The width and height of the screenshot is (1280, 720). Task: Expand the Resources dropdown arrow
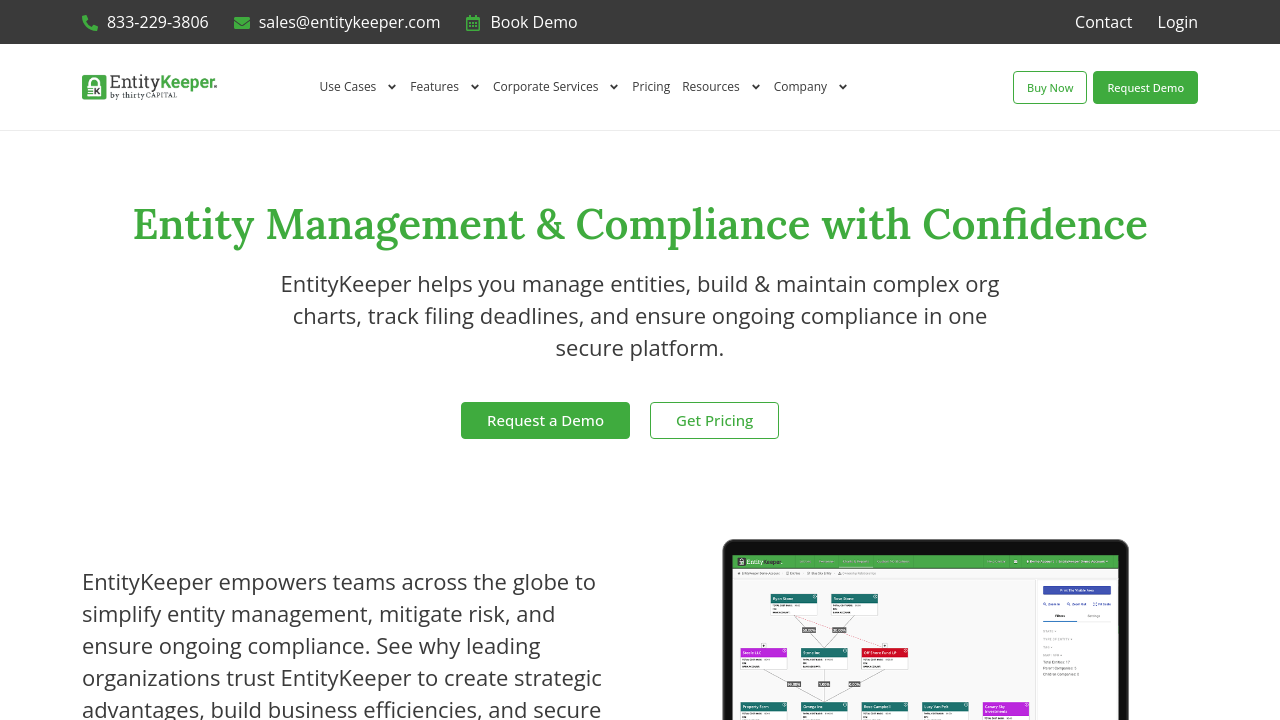756,87
